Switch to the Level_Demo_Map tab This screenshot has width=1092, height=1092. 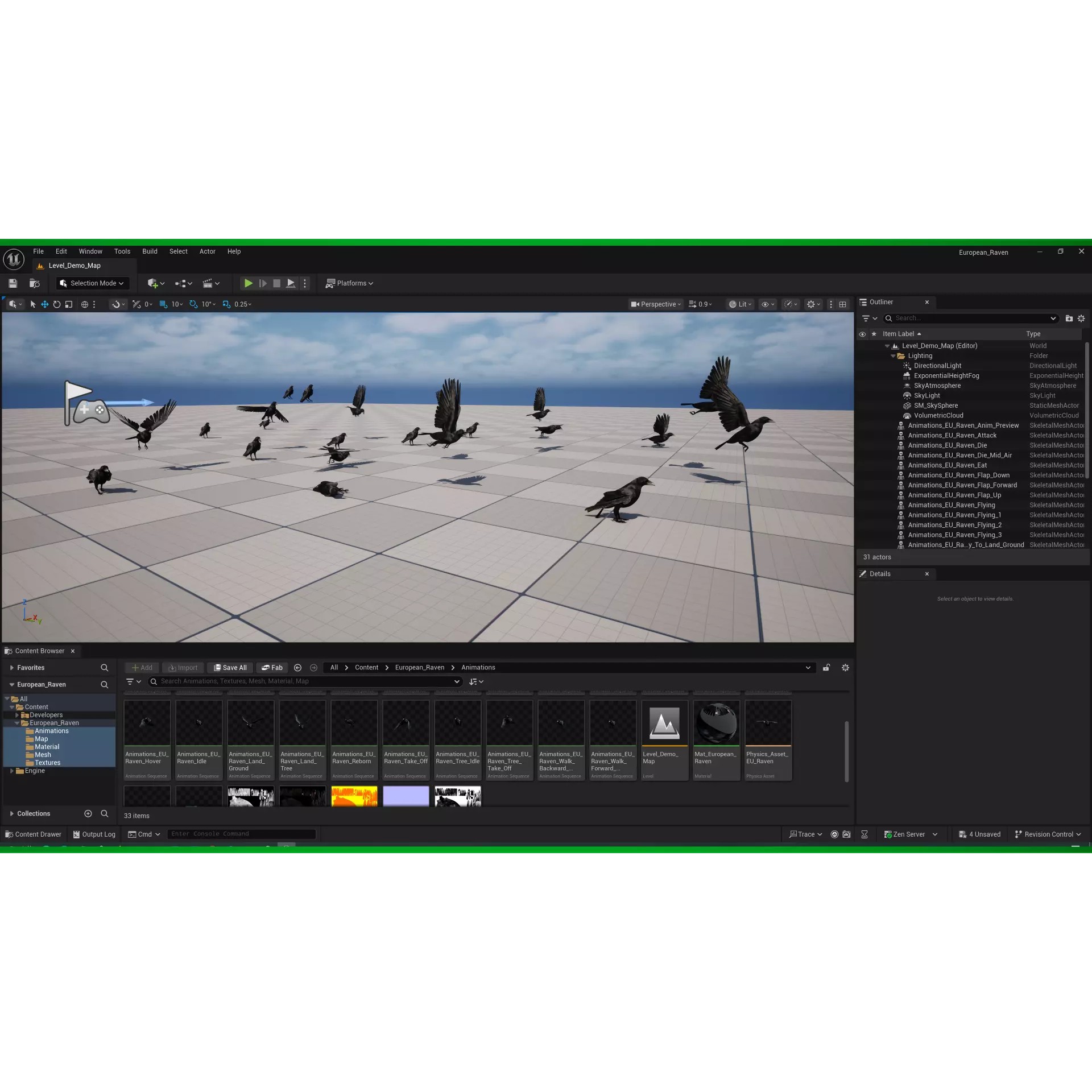[75, 266]
